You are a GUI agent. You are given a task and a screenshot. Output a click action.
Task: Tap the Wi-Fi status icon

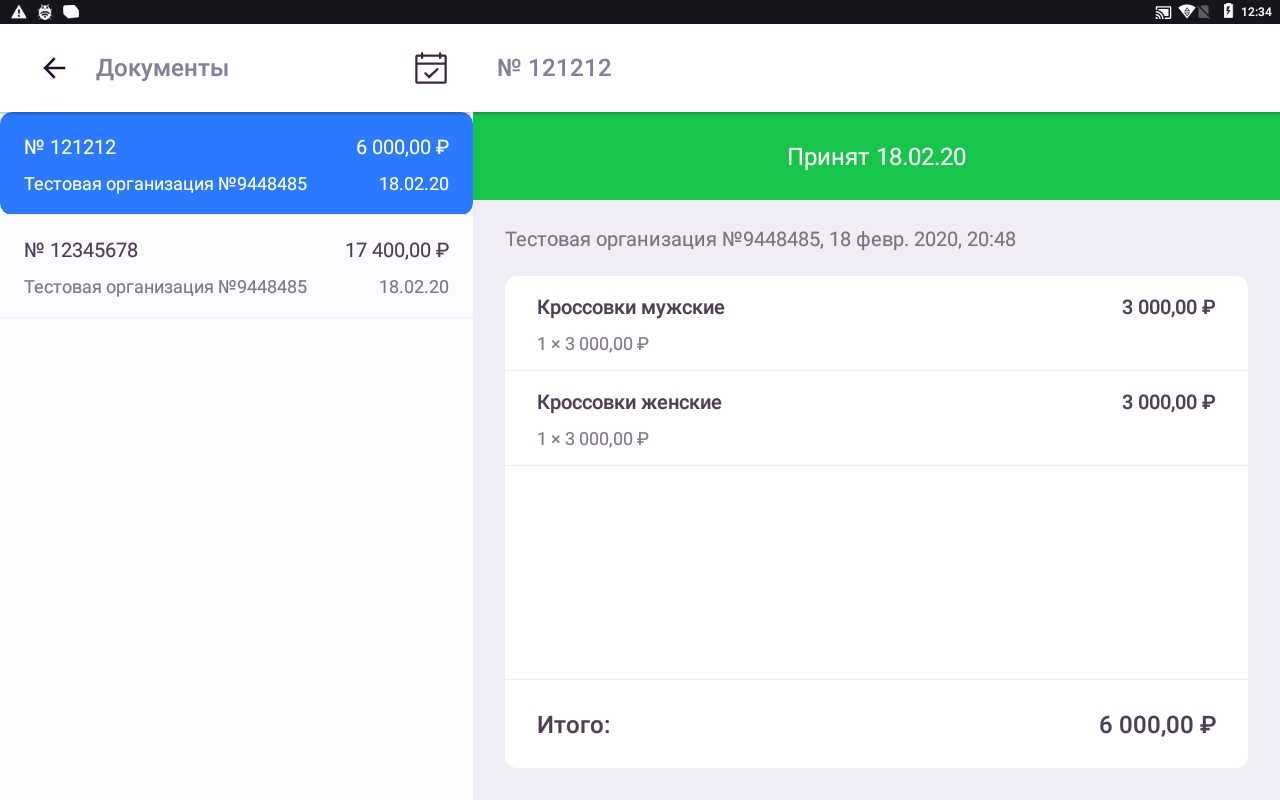(x=1187, y=12)
